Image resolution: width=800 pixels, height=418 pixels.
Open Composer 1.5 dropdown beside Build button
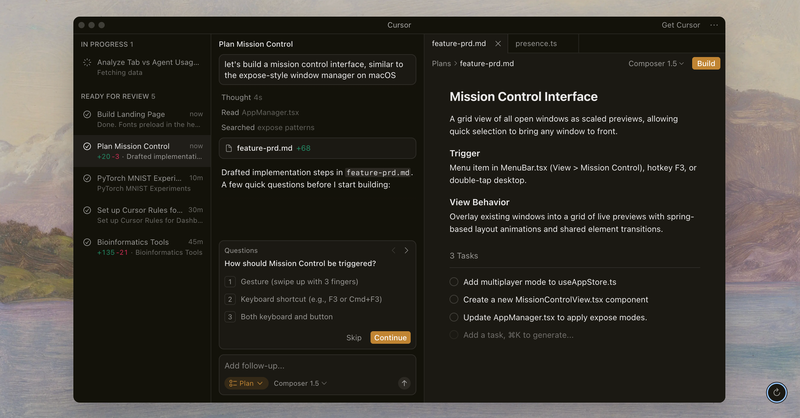tap(656, 63)
